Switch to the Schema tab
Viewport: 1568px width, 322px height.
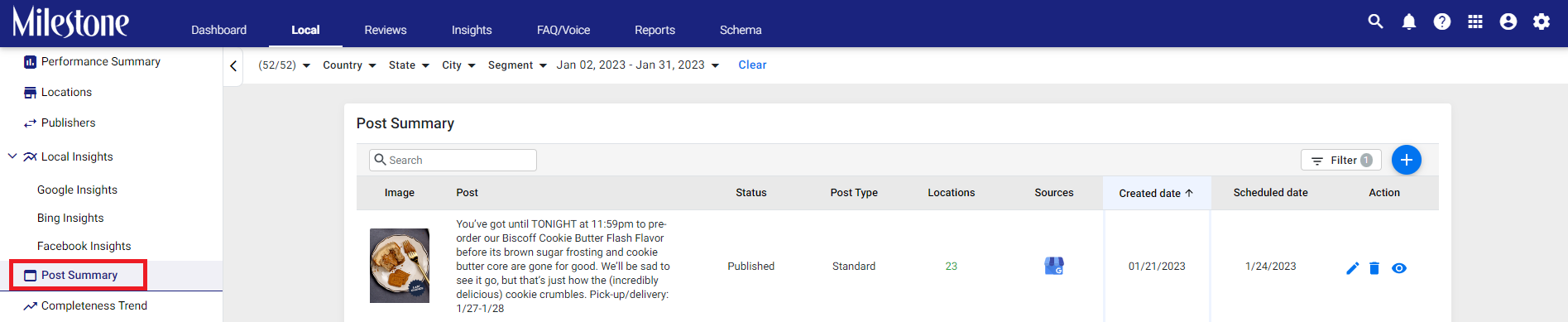click(x=741, y=30)
